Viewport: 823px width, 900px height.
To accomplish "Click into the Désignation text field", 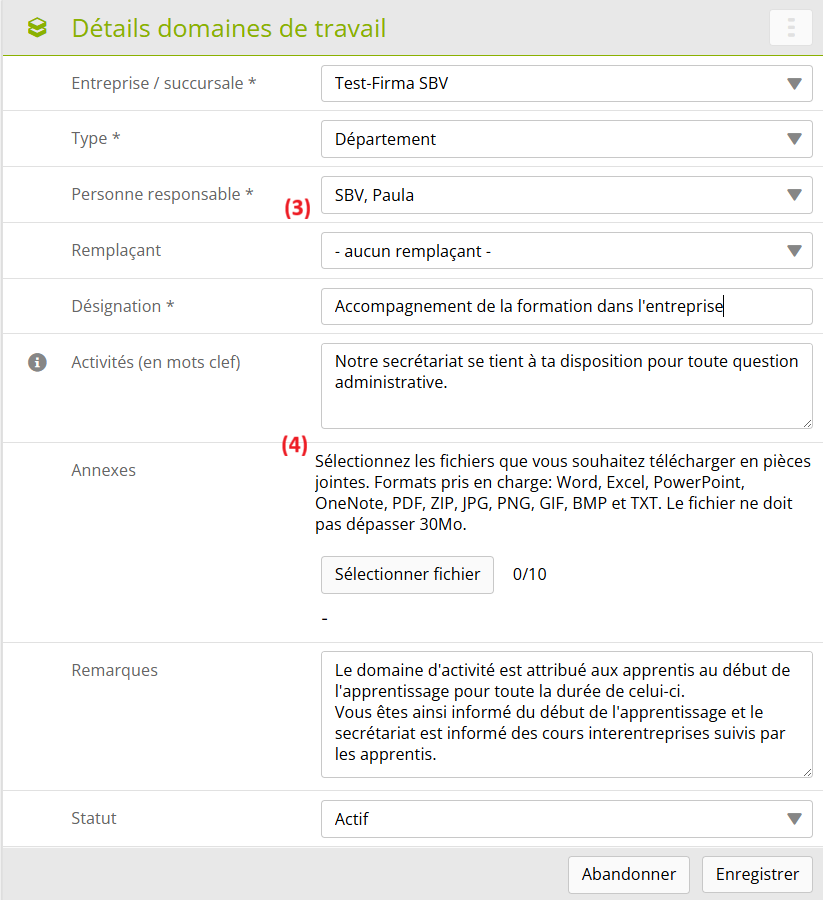I will 566,307.
